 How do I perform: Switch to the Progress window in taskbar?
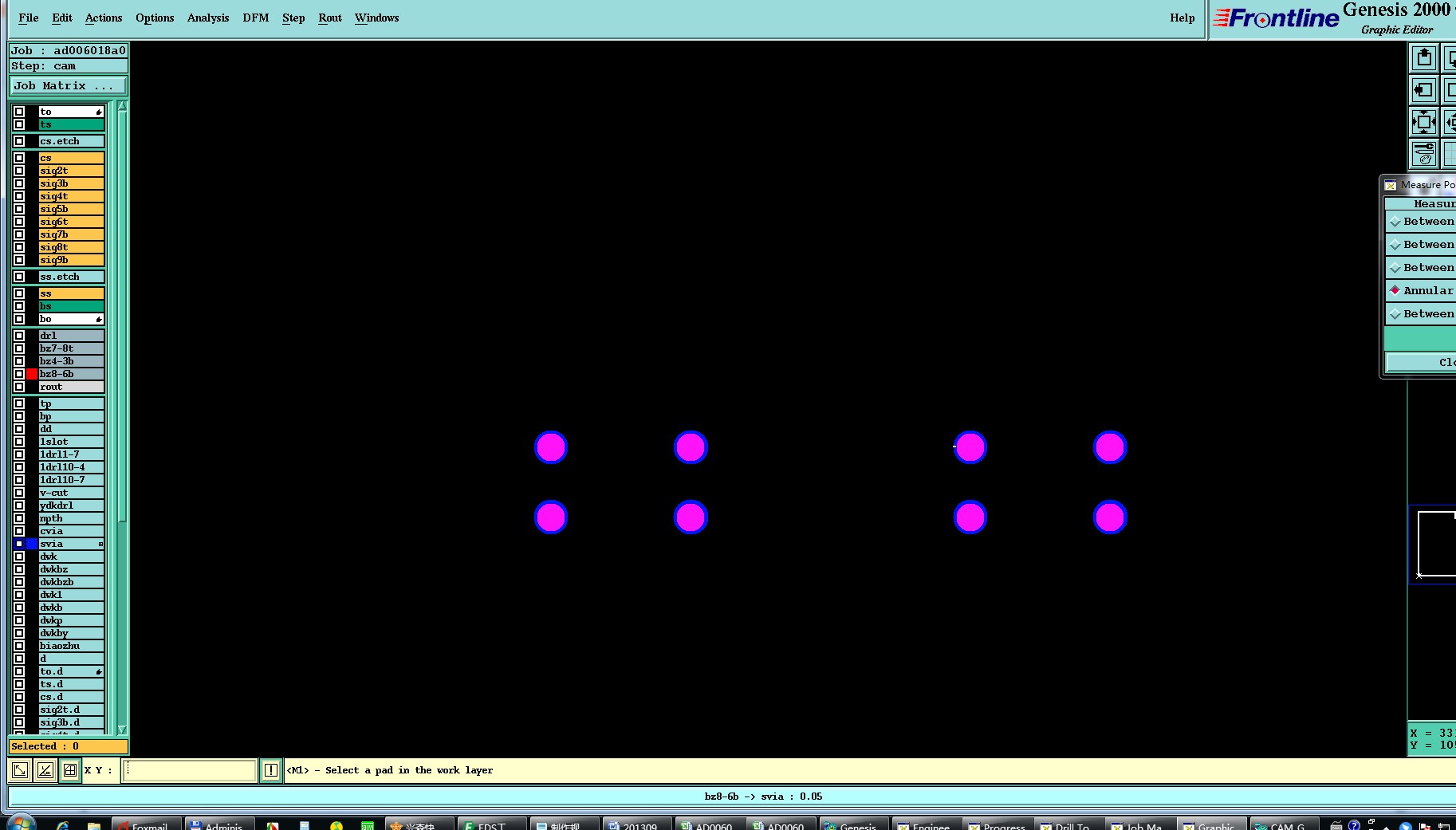click(998, 824)
